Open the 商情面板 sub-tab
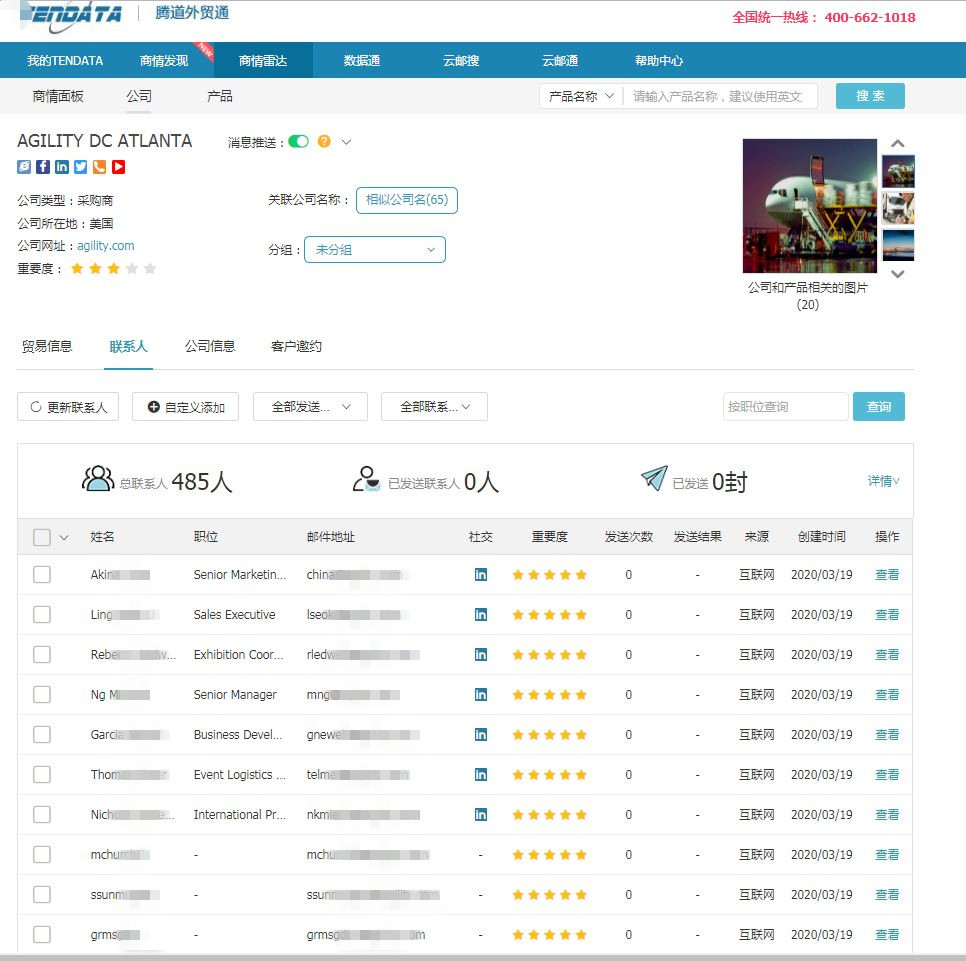Viewport: 966px width, 961px height. pyautogui.click(x=58, y=96)
